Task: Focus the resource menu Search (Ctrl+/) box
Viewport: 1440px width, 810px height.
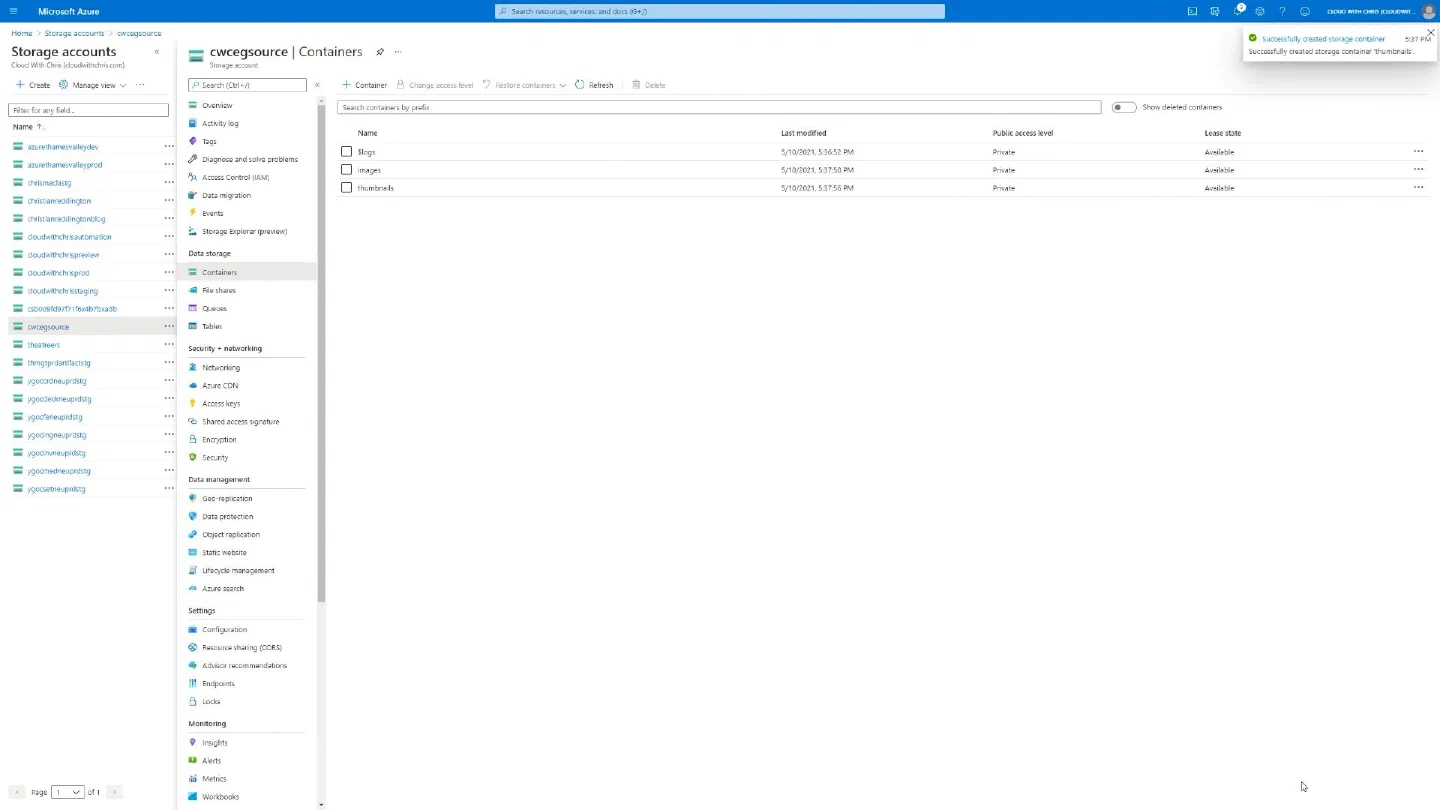Action: point(247,85)
